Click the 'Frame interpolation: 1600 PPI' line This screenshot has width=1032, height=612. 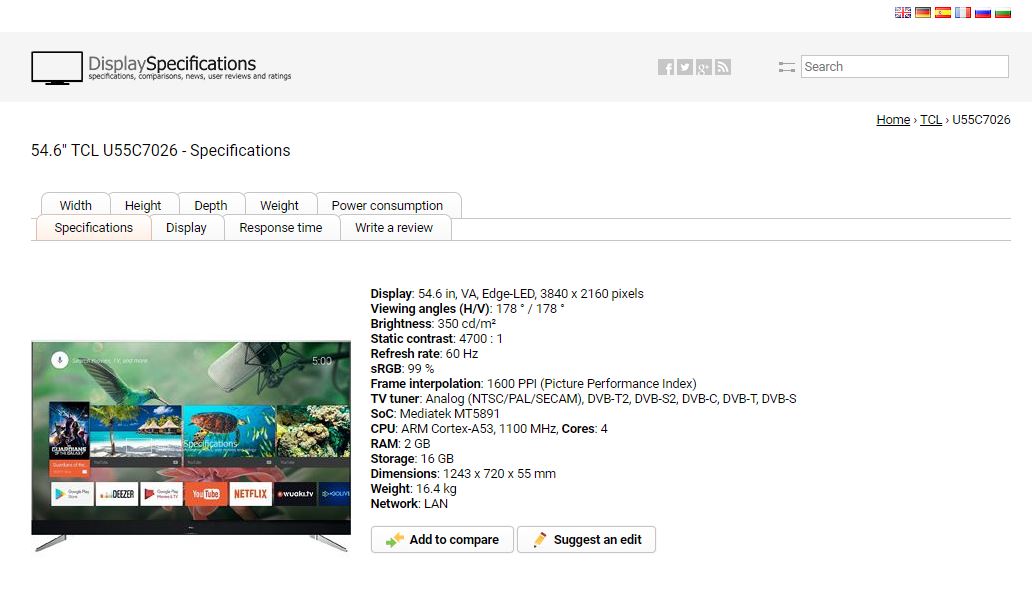pyautogui.click(x=533, y=384)
